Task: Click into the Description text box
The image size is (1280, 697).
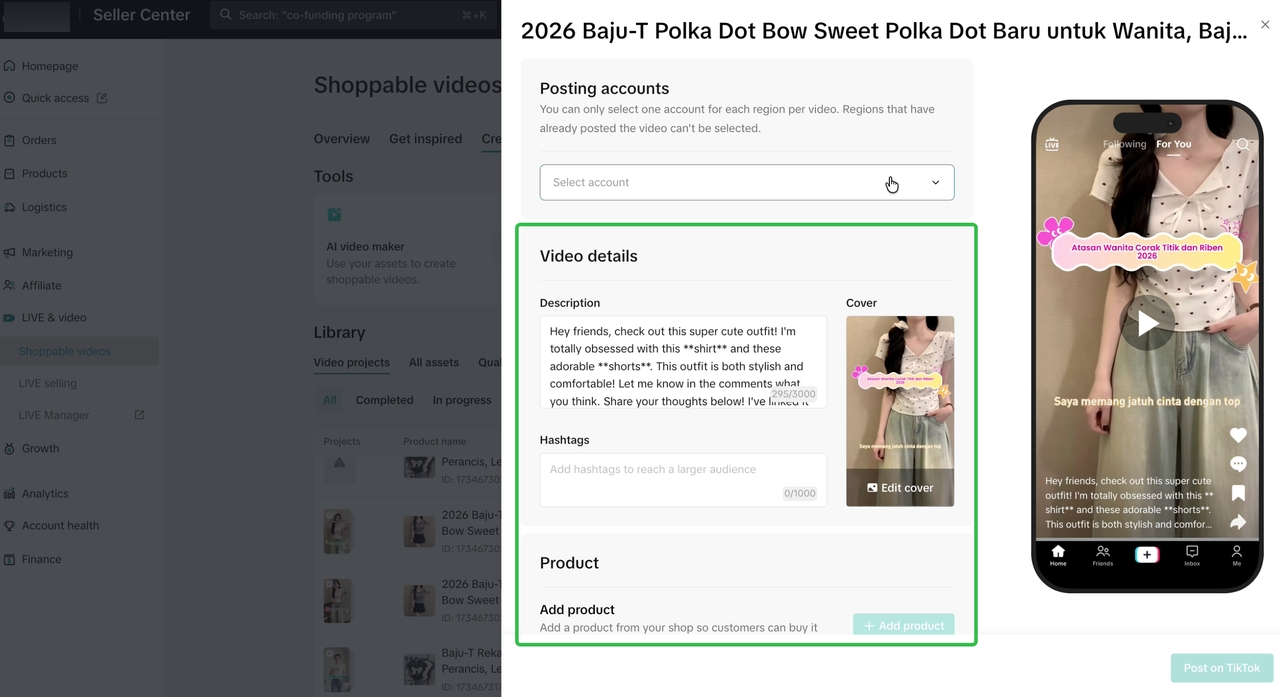Action: (683, 362)
